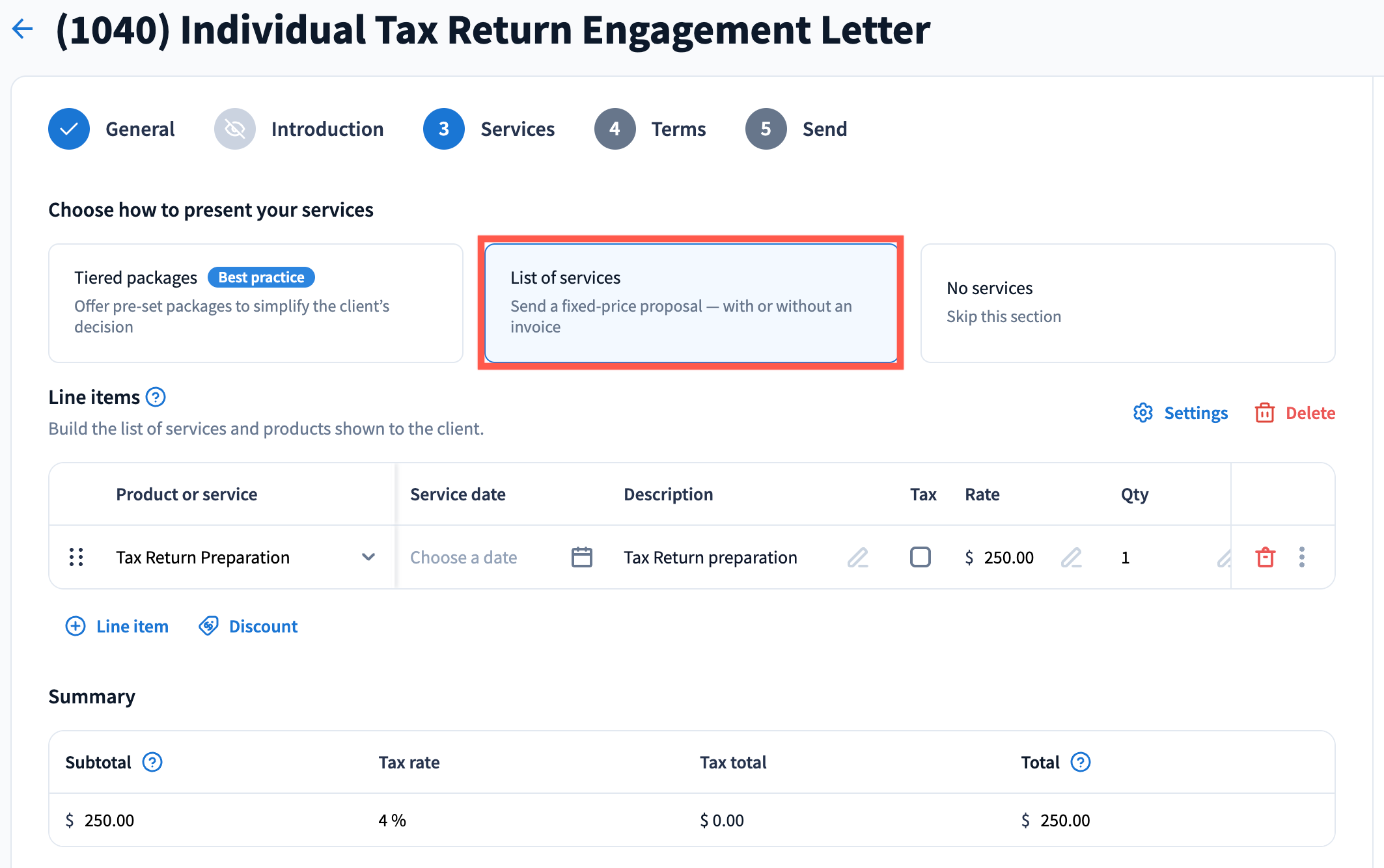Select the Tiered packages option

coord(255,303)
